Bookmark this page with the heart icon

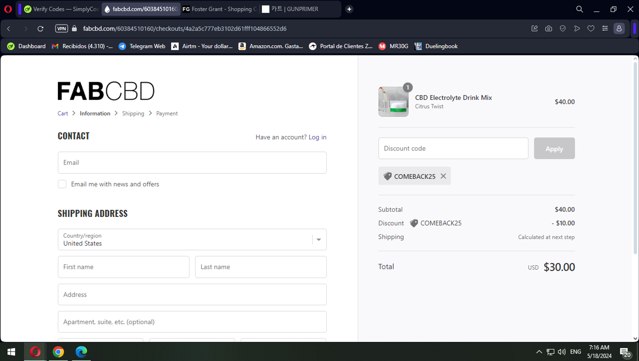coord(591,29)
